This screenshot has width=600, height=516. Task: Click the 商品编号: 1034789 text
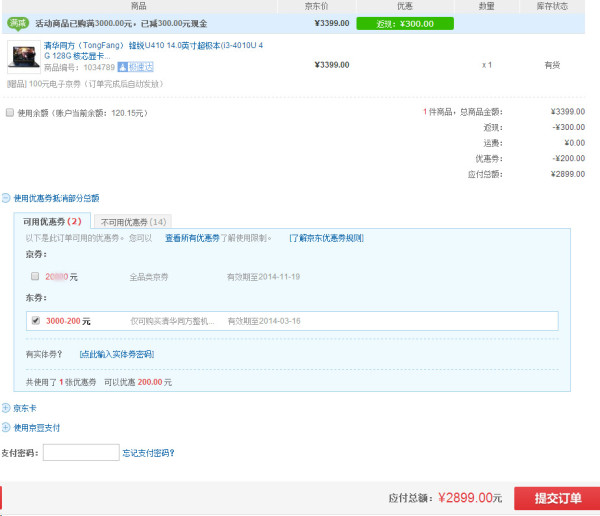pyautogui.click(x=79, y=67)
